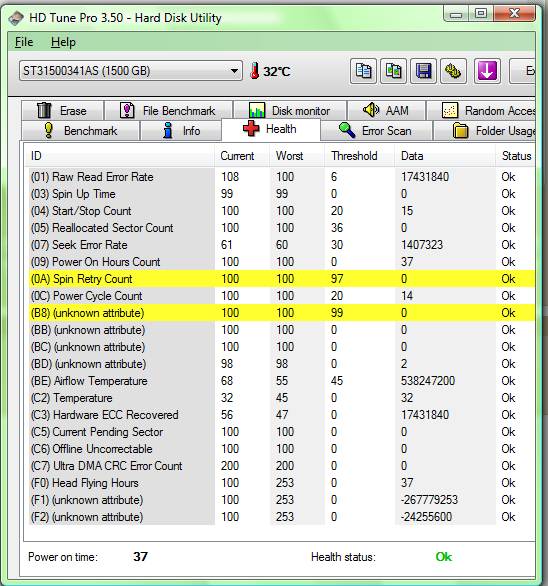The width and height of the screenshot is (548, 586).
Task: Close the HD Tune Pro window
Action: coord(514,14)
